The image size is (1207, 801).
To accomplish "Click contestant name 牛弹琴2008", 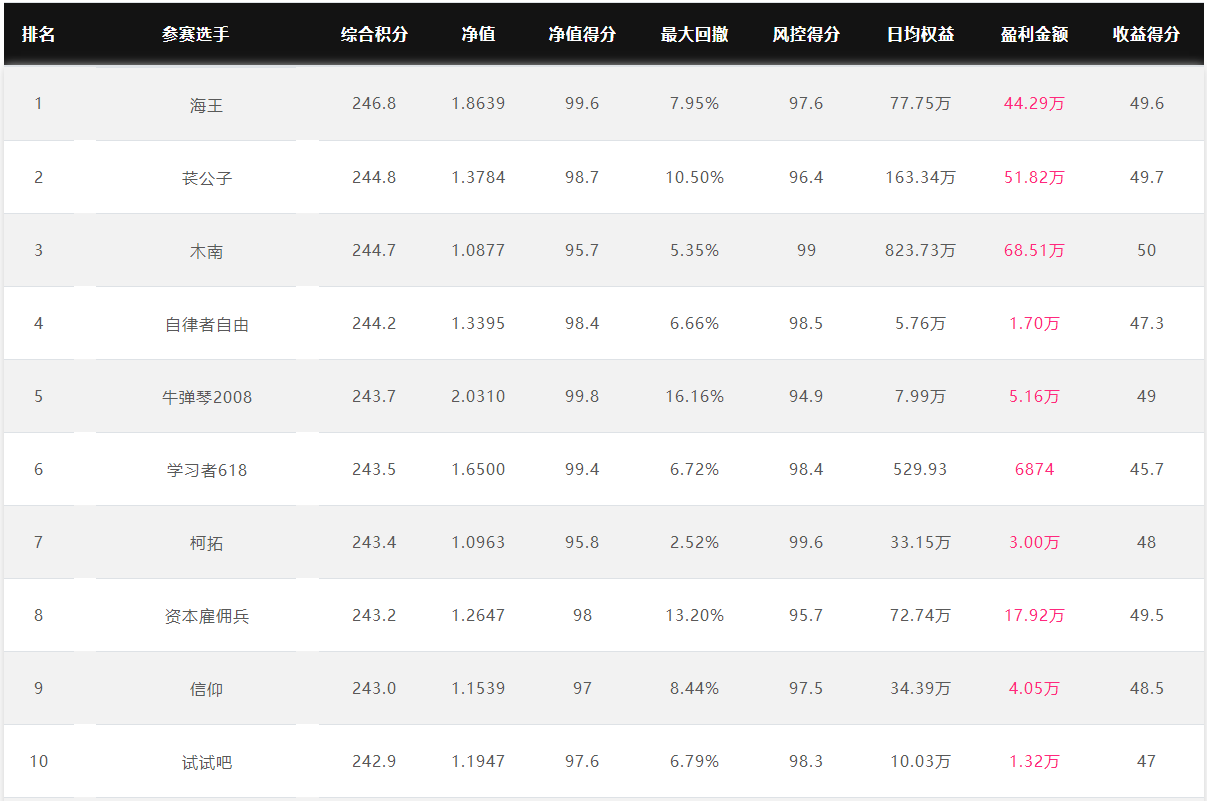I will point(207,397).
